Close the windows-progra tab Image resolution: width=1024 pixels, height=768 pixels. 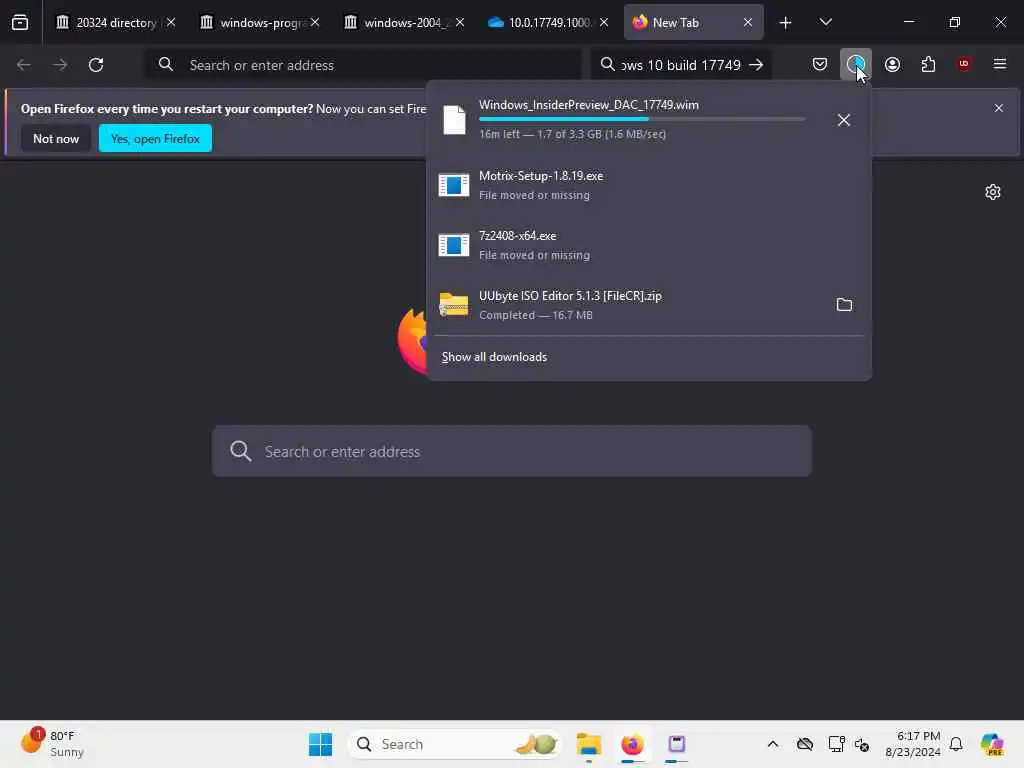coord(315,22)
